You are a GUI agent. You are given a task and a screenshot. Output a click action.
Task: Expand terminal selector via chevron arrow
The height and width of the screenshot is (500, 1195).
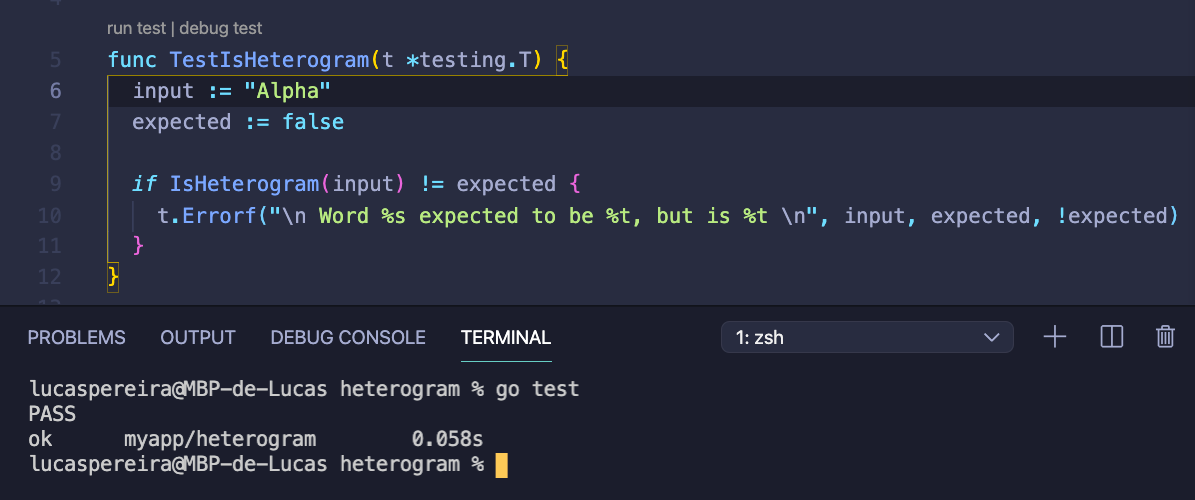pos(992,337)
